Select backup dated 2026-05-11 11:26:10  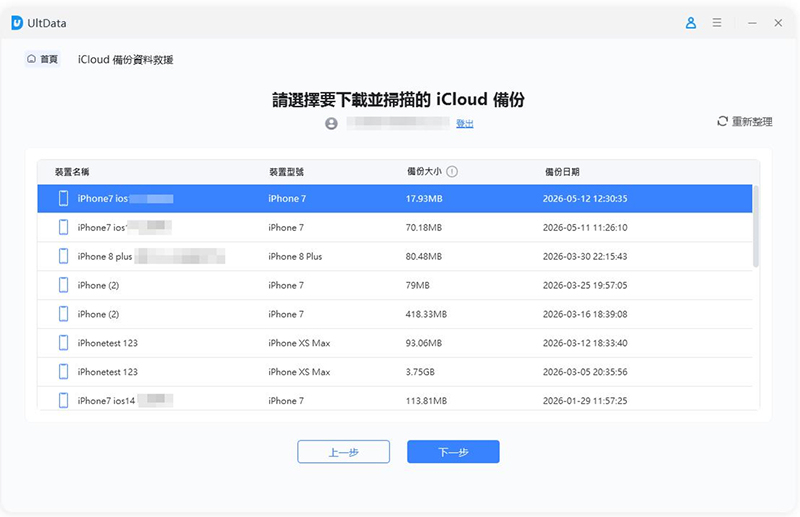[395, 228]
